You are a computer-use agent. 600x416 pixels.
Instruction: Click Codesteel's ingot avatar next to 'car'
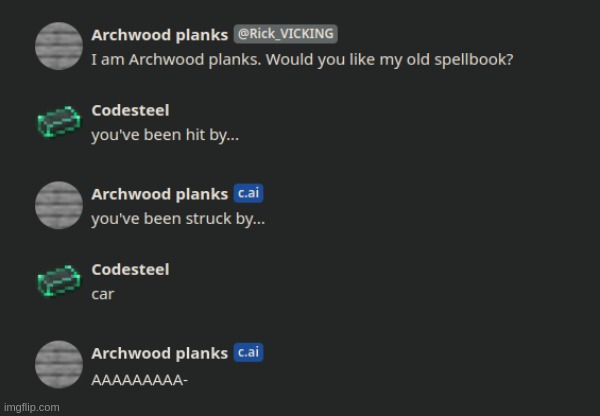tap(59, 281)
